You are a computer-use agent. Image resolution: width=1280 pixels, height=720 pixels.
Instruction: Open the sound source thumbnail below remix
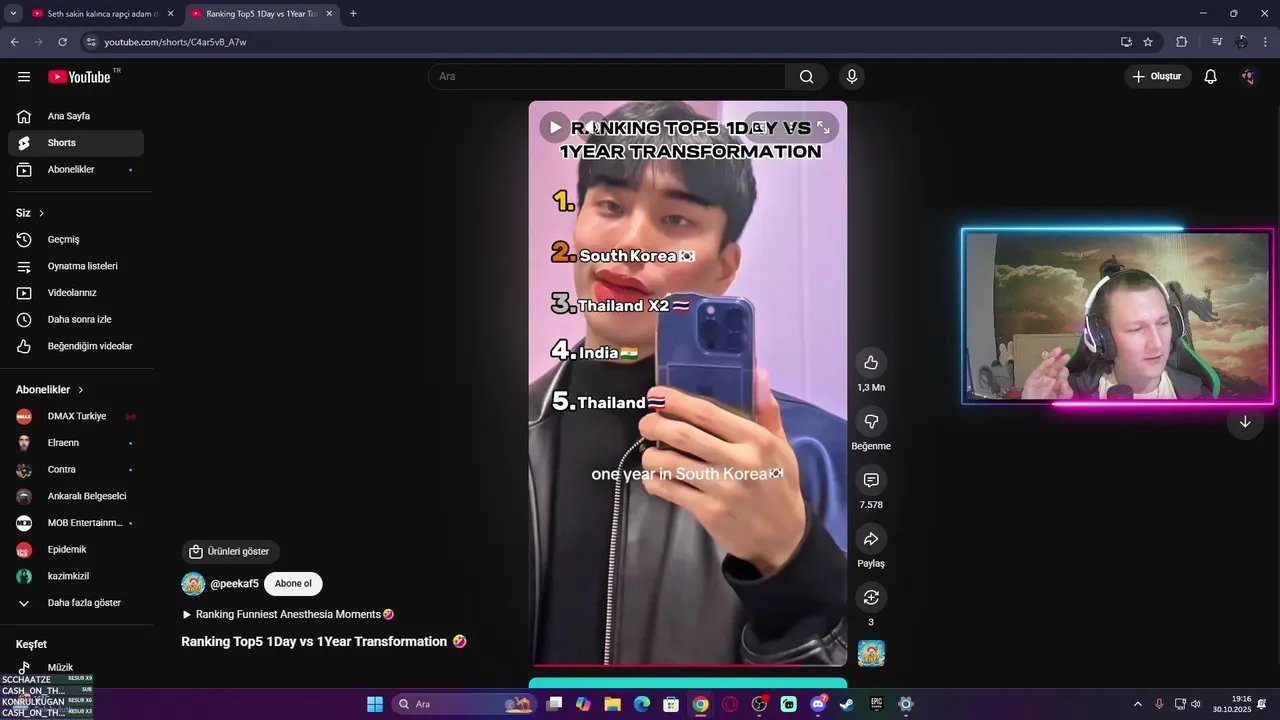tap(871, 653)
